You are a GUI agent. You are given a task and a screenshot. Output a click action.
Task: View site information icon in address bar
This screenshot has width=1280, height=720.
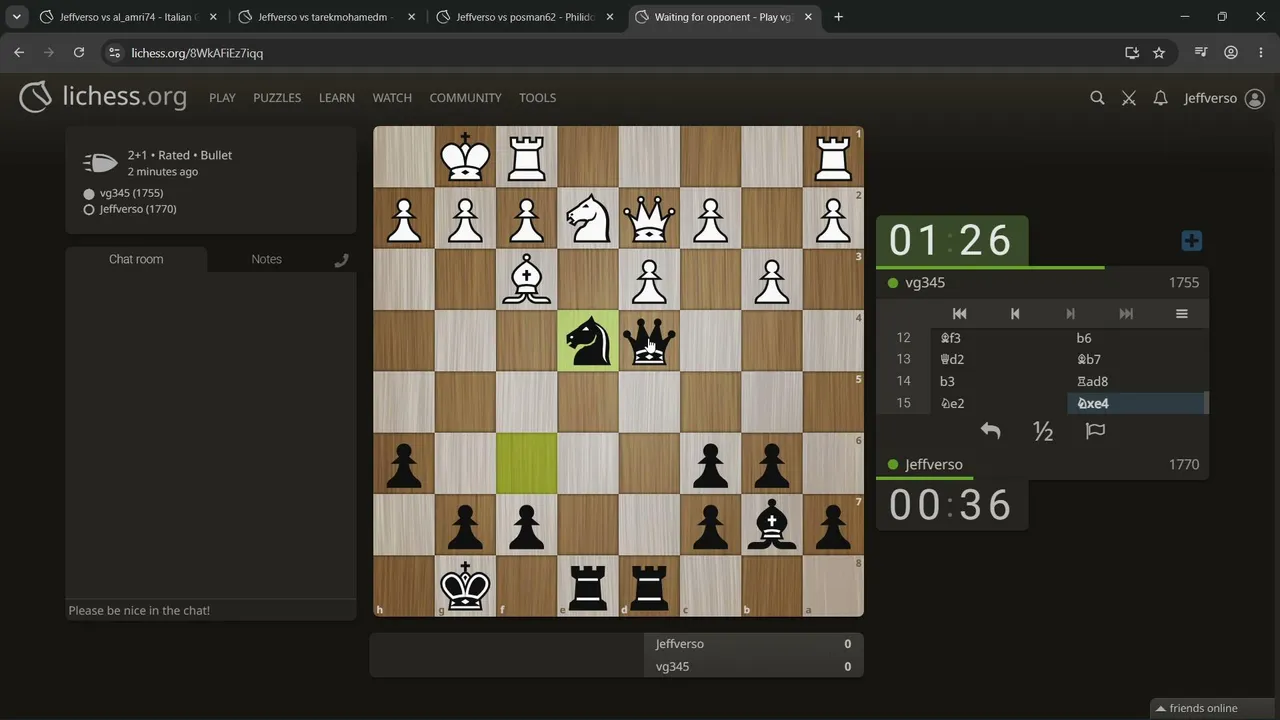114,53
